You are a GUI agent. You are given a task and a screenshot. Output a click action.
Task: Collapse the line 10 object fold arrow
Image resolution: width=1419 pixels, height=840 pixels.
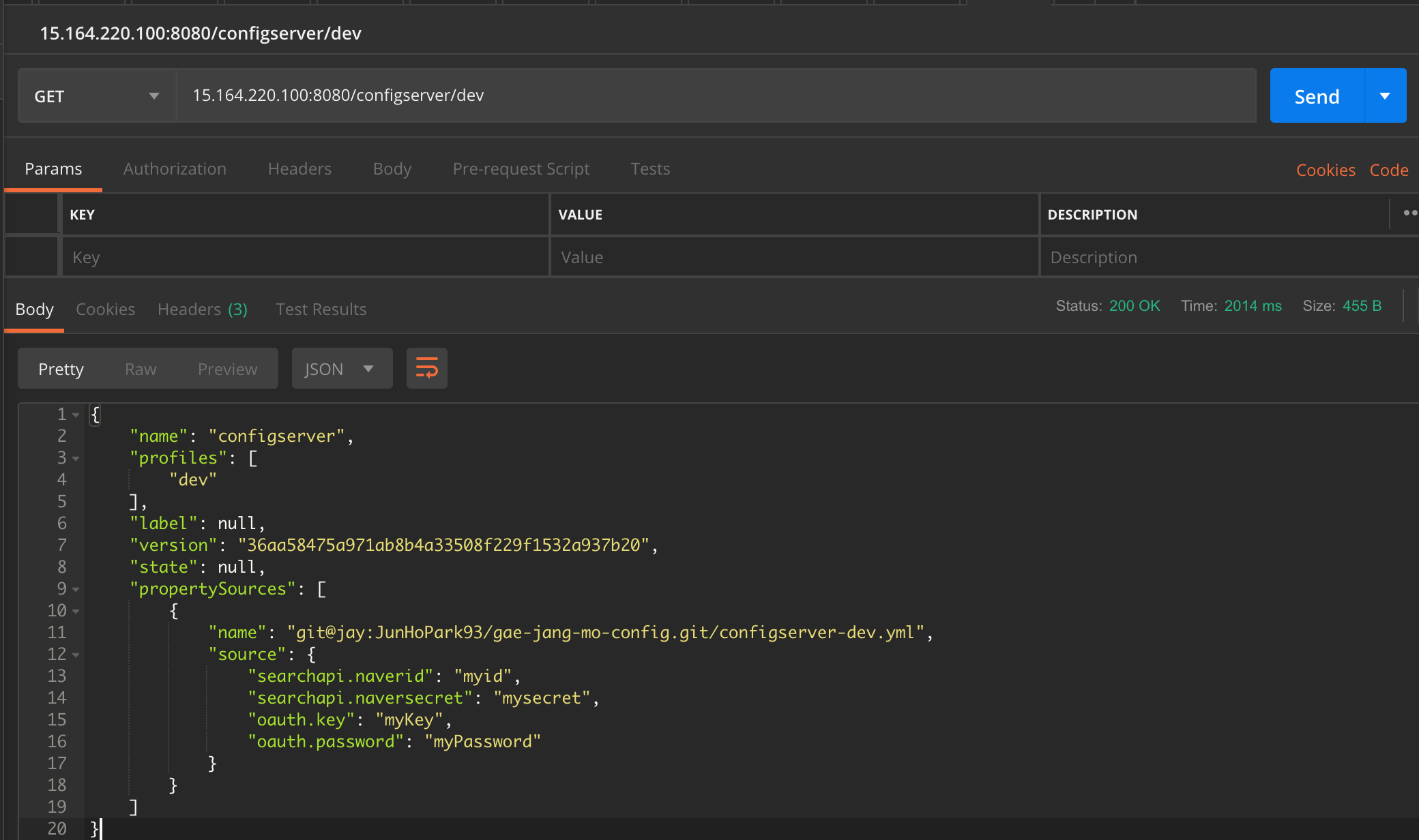click(76, 611)
